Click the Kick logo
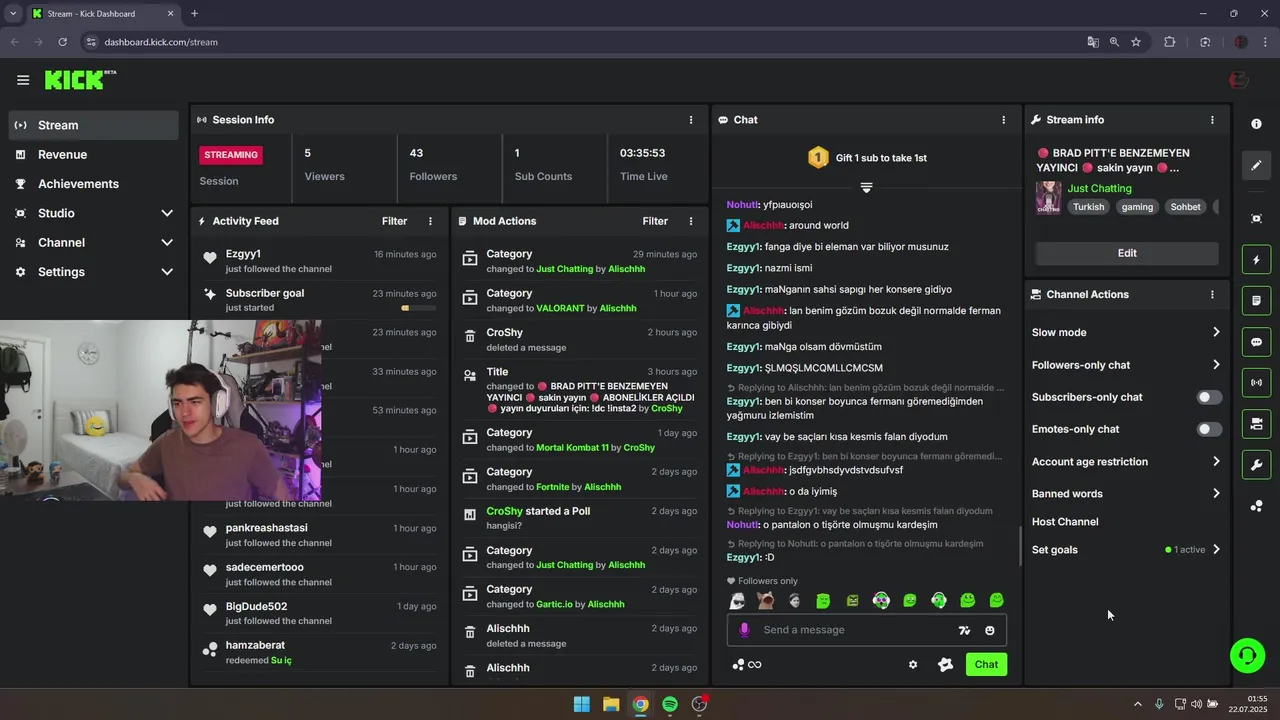1280x720 pixels. [80, 80]
